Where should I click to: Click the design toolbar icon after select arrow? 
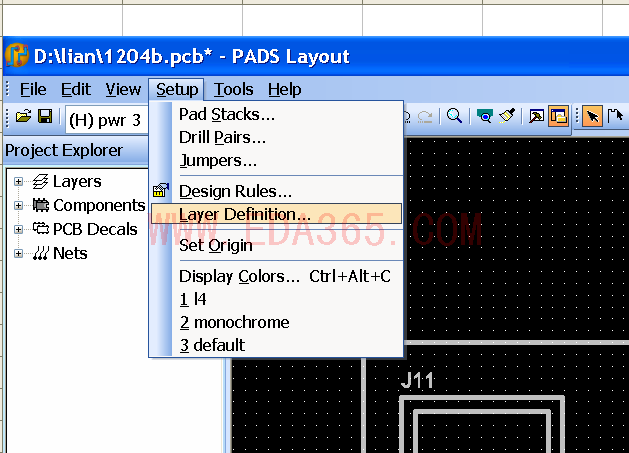pos(615,116)
